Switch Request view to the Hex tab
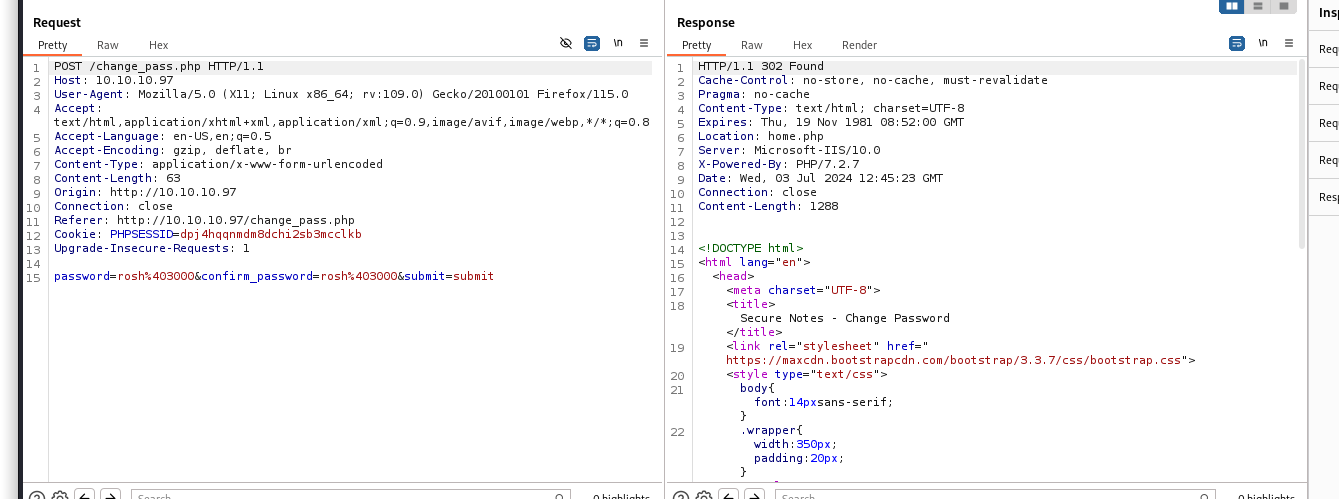This screenshot has height=499, width=1339. [159, 45]
